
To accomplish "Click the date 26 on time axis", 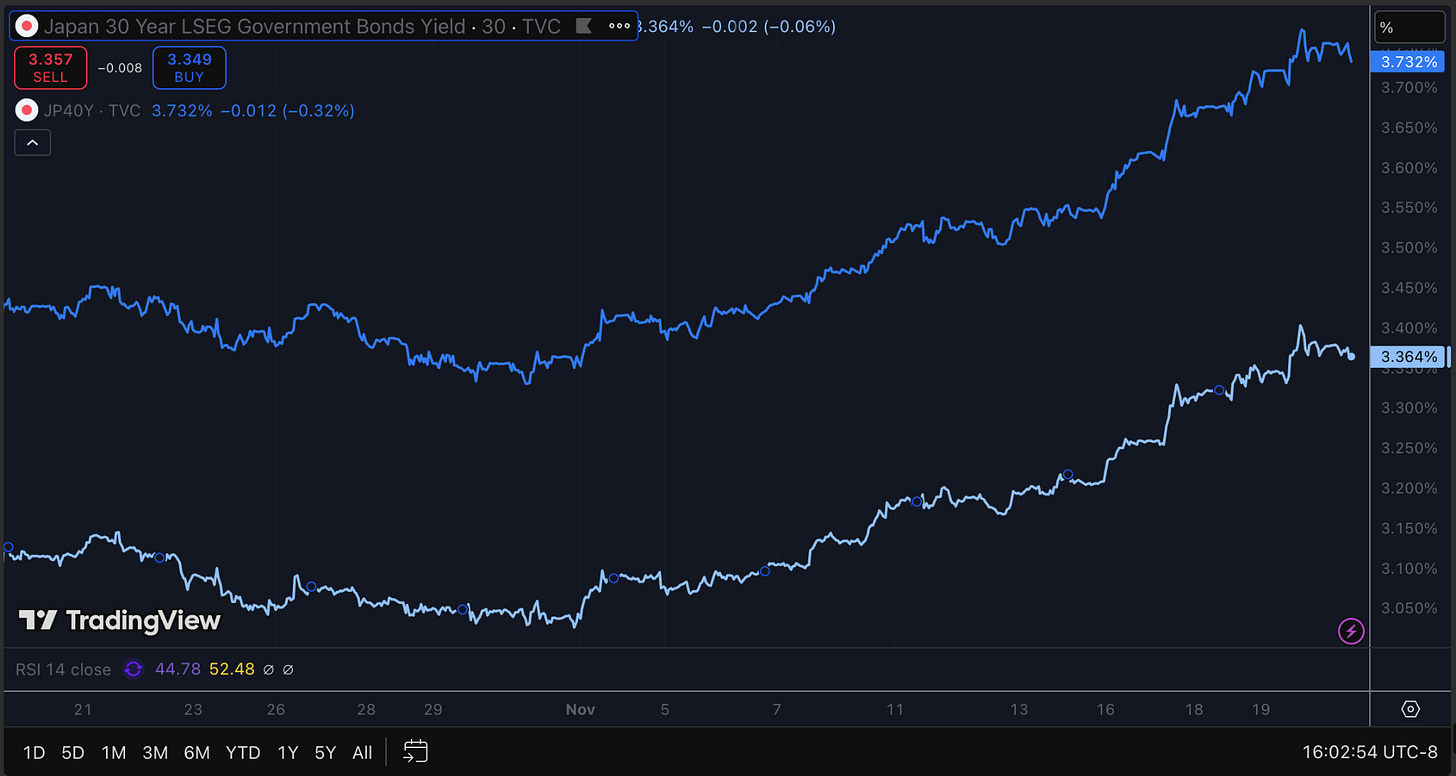I will [x=276, y=709].
